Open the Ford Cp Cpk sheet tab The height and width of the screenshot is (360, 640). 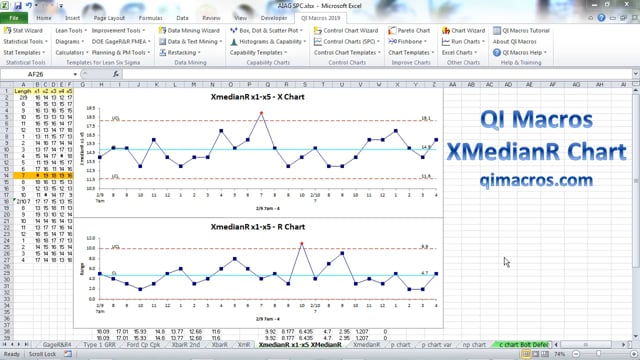click(x=143, y=345)
